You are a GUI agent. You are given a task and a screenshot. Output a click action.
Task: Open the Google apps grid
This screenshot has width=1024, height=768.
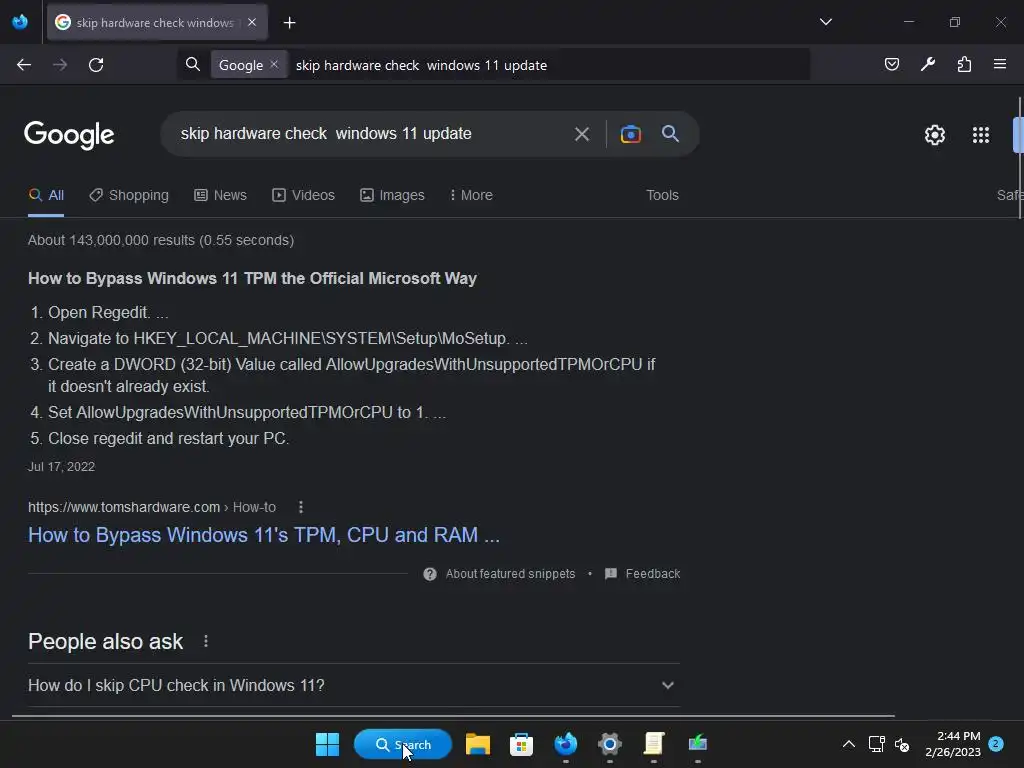coord(980,135)
